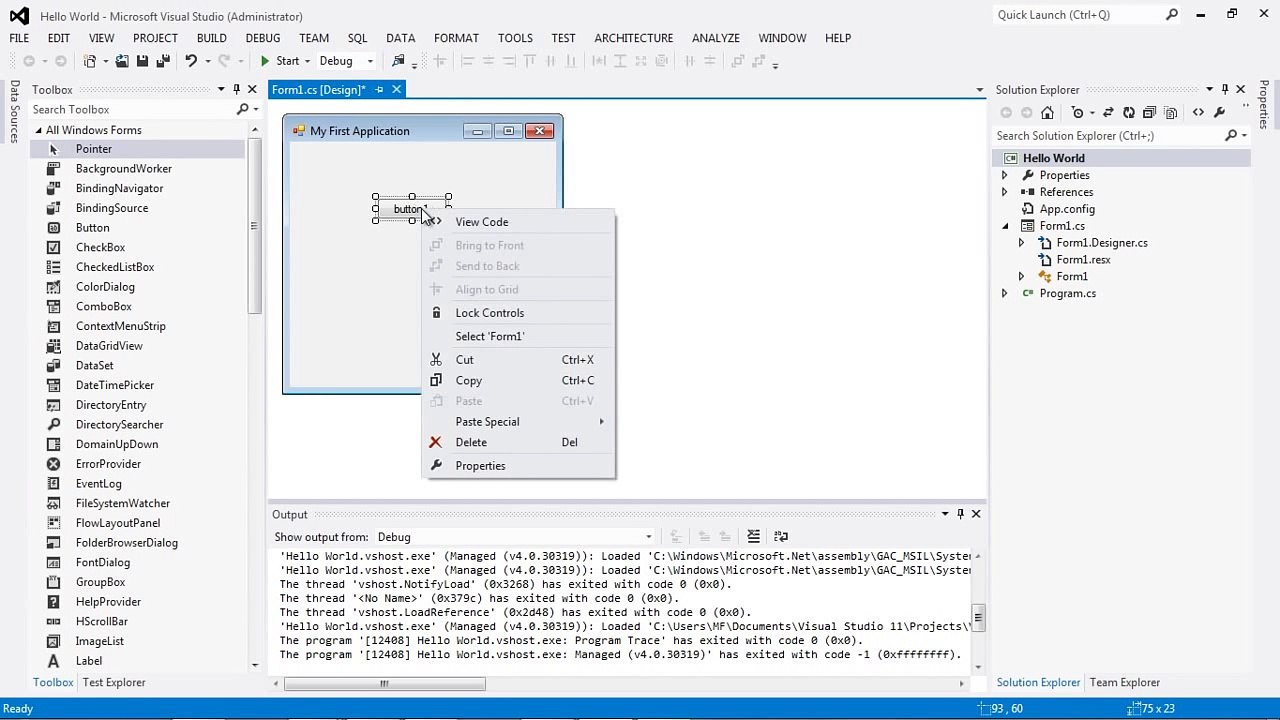Image resolution: width=1280 pixels, height=720 pixels.
Task: Click Home icon in Solution Explorer
Action: point(1047,112)
